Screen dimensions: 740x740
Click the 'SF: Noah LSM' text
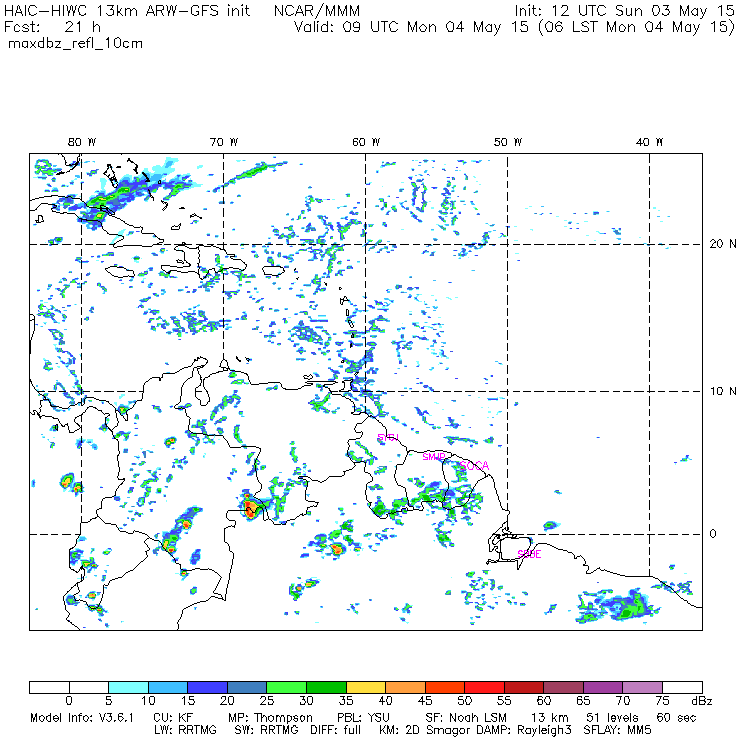[466, 718]
